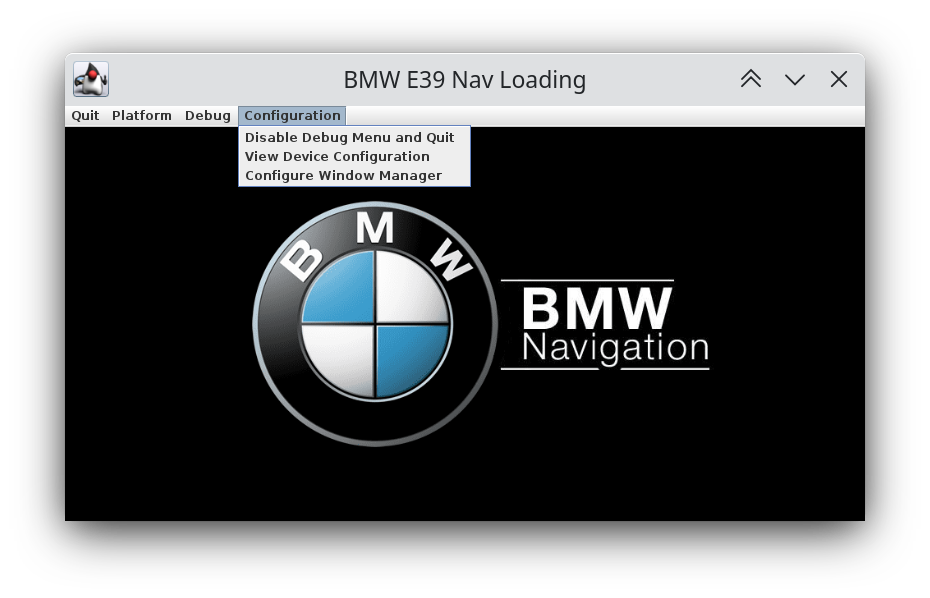Choose Configure Window Manager
Screen dimensions: 930x598
point(354,176)
